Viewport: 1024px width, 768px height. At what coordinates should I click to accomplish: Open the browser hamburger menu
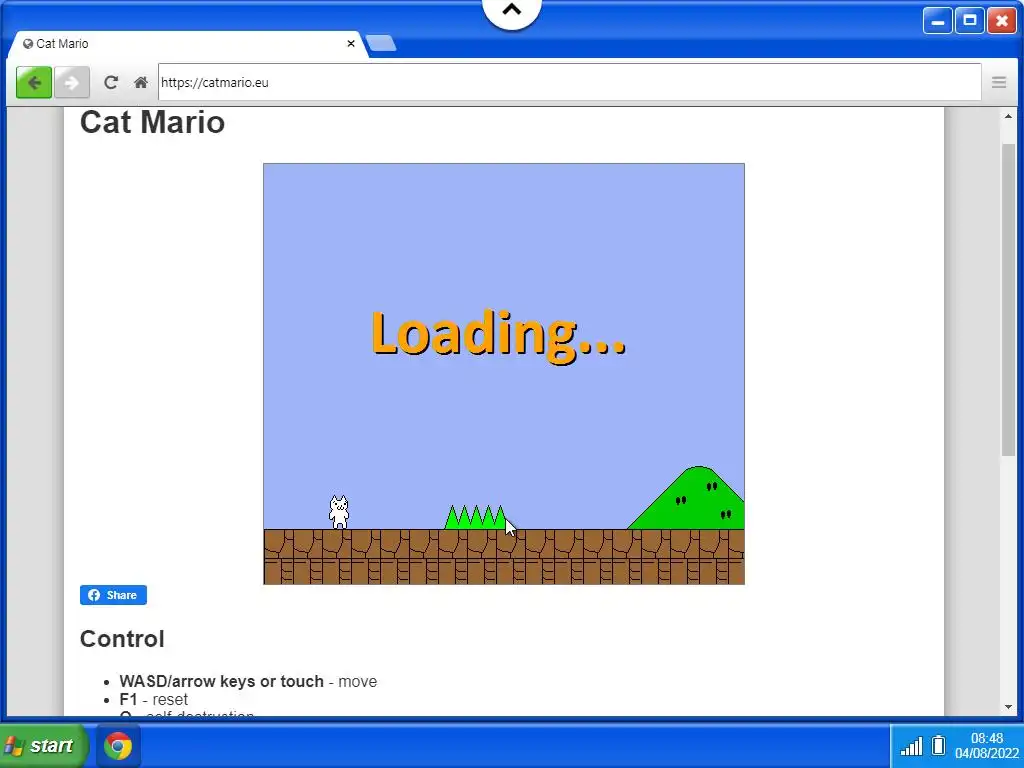tap(999, 82)
